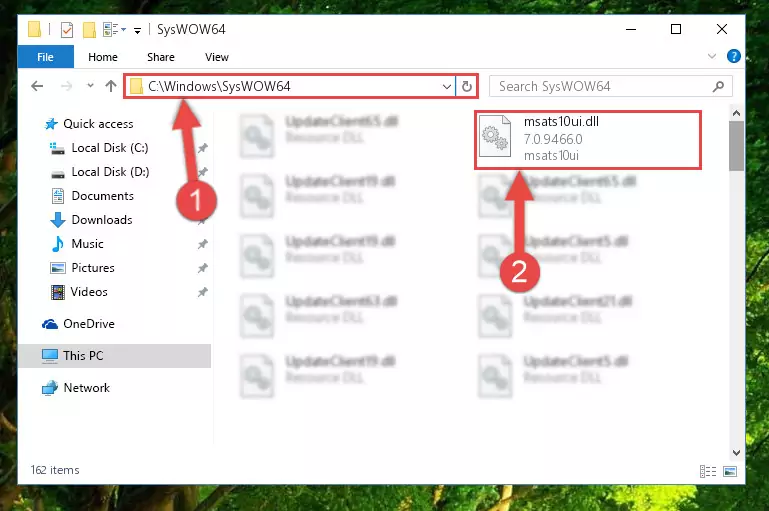Viewport: 769px width, 511px height.
Task: Switch to the Share ribbon tab
Action: pos(160,57)
